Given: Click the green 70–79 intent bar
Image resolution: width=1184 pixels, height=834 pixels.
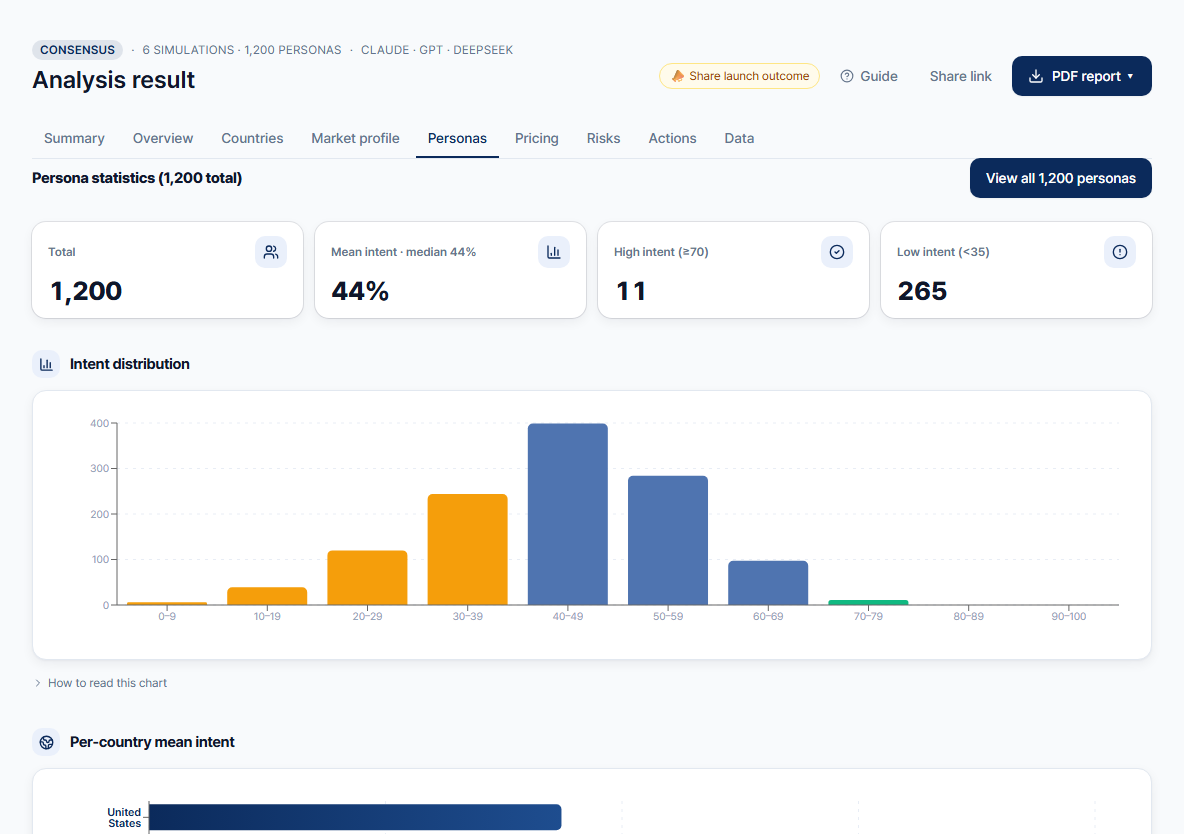Looking at the screenshot, I should tap(868, 602).
